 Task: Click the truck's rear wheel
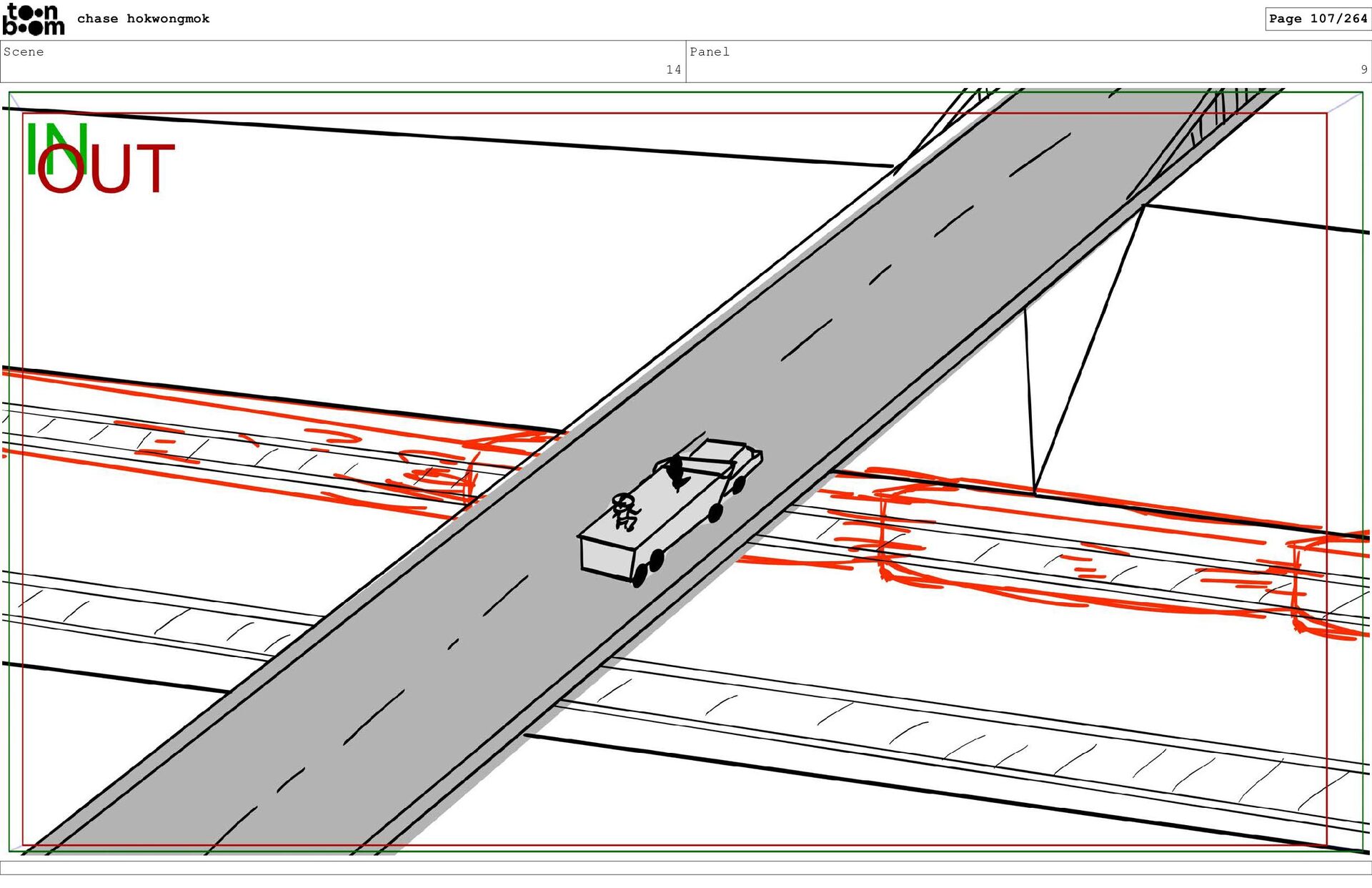pyautogui.click(x=640, y=574)
